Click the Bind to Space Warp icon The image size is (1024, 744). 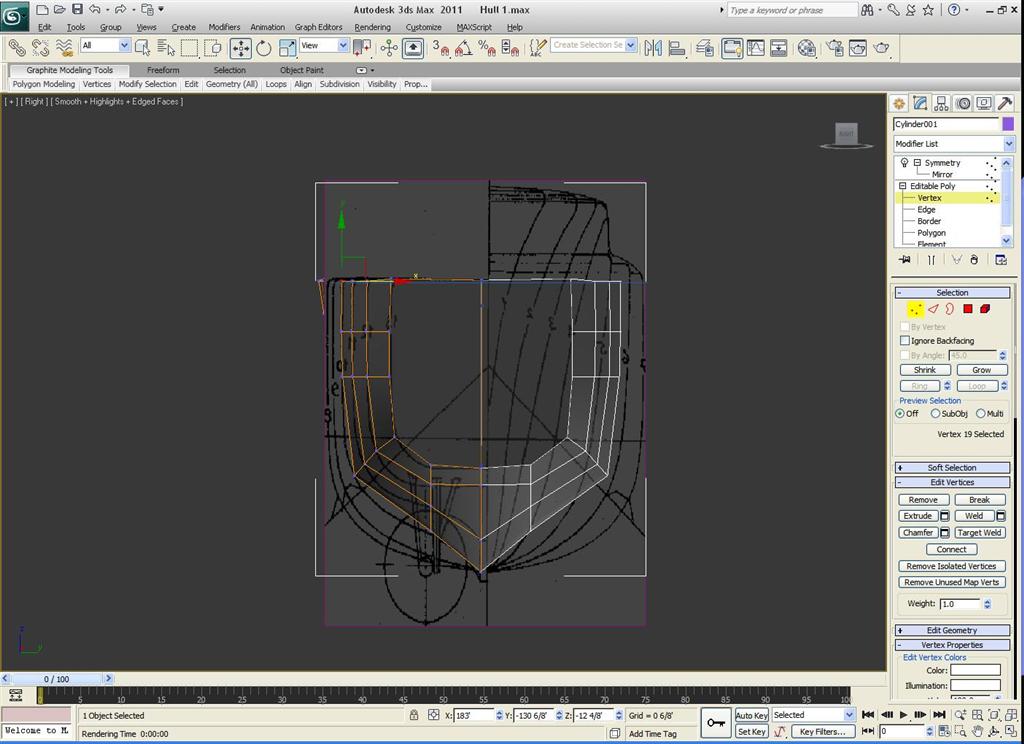point(64,48)
